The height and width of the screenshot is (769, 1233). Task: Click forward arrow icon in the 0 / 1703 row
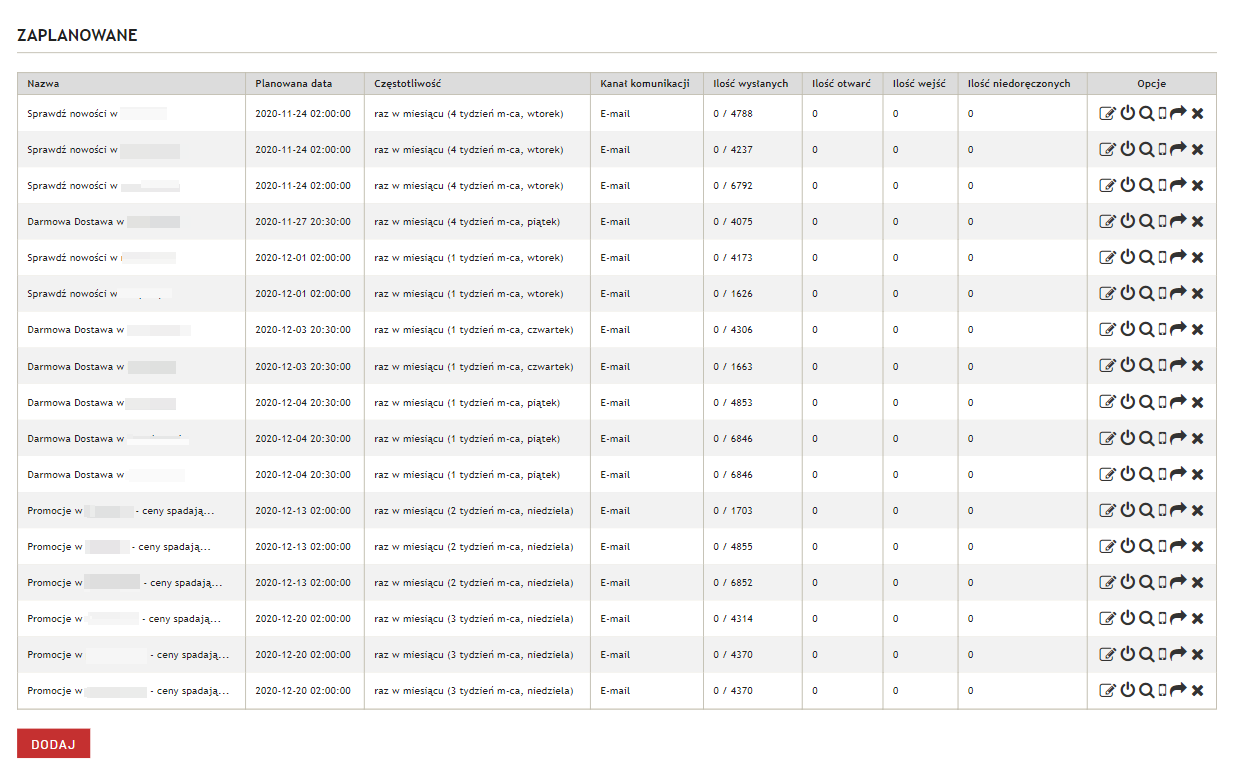tap(1178, 510)
